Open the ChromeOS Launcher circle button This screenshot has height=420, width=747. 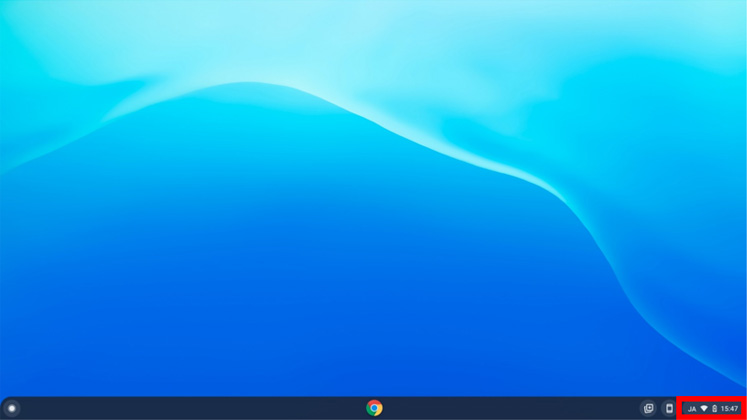(12, 408)
